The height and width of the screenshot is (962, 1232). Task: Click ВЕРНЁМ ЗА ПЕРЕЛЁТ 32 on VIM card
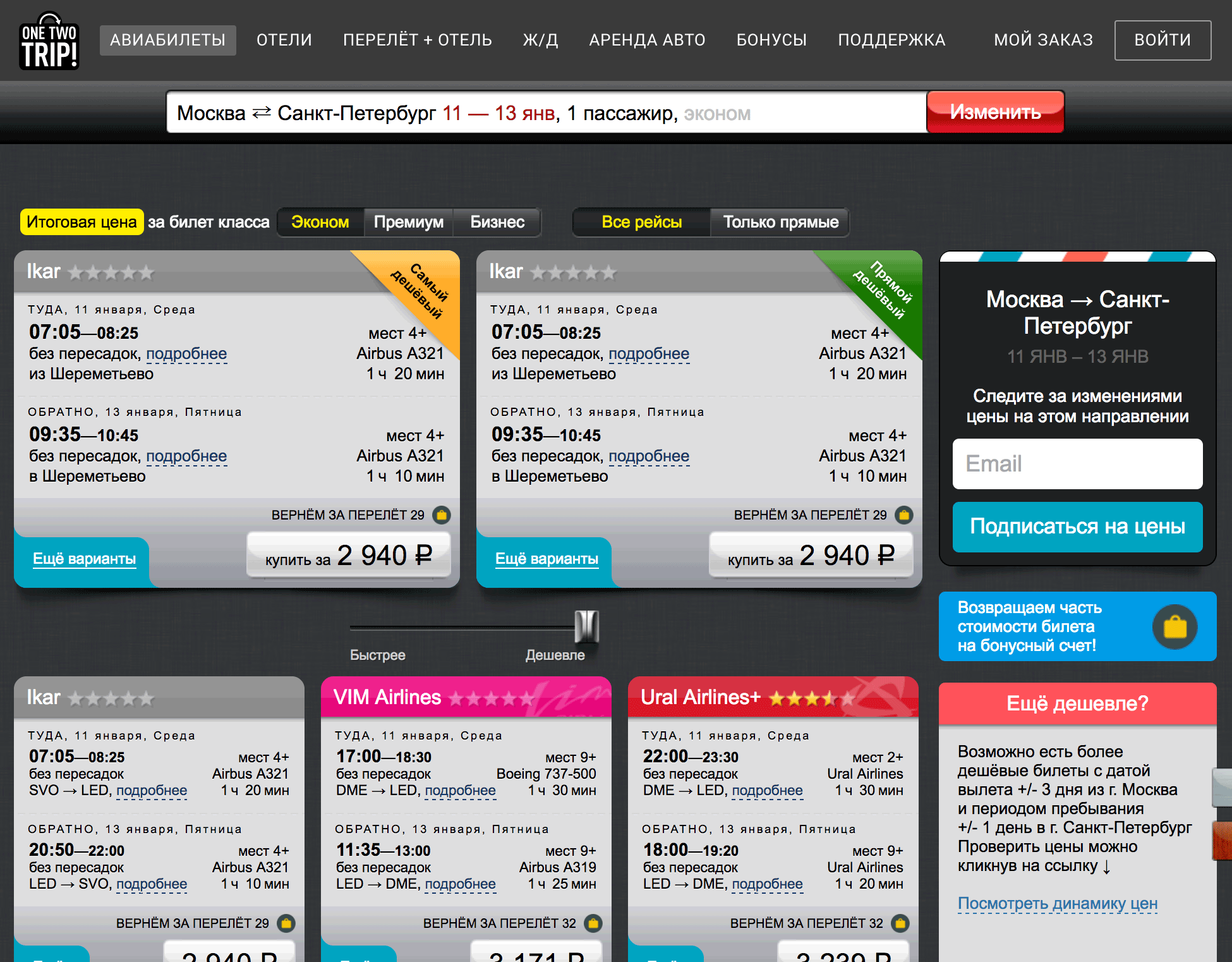(x=500, y=923)
